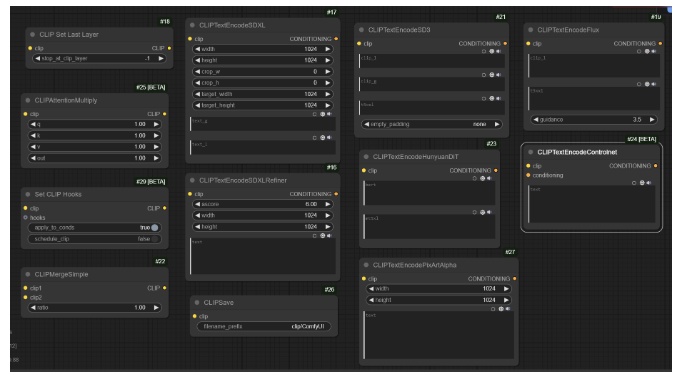Select CLIPTextEncodeFlux node title
Image resolution: width=680 pixels, height=375 pixels.
pos(568,29)
